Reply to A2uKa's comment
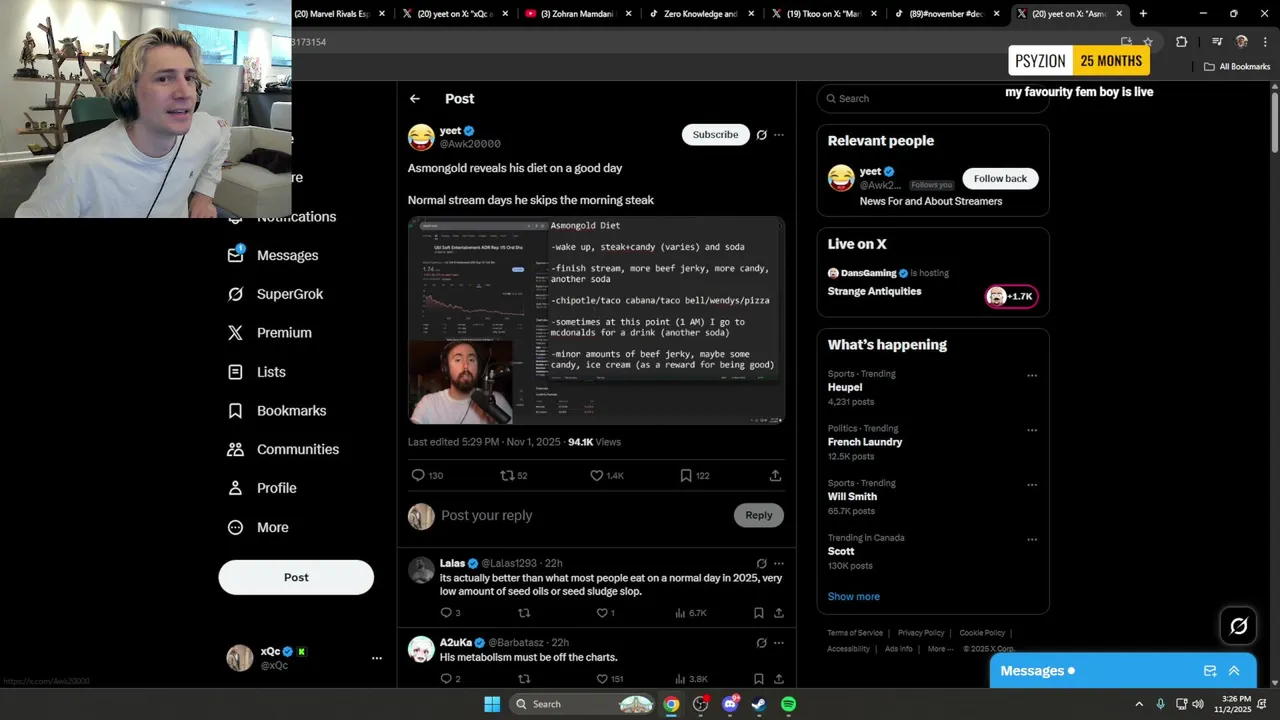The height and width of the screenshot is (720, 1280). click(446, 679)
